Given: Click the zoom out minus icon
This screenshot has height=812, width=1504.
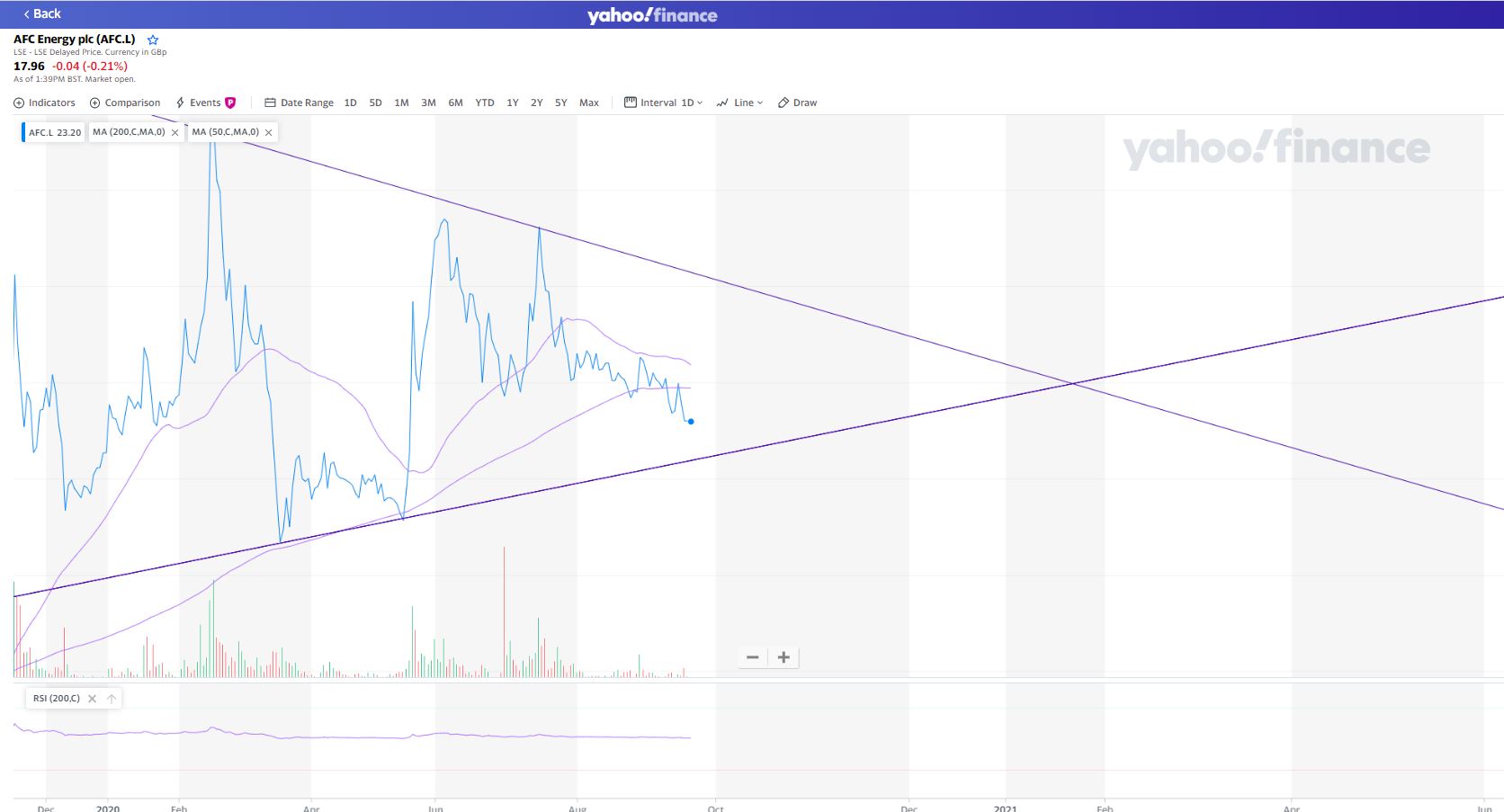Looking at the screenshot, I should [753, 657].
